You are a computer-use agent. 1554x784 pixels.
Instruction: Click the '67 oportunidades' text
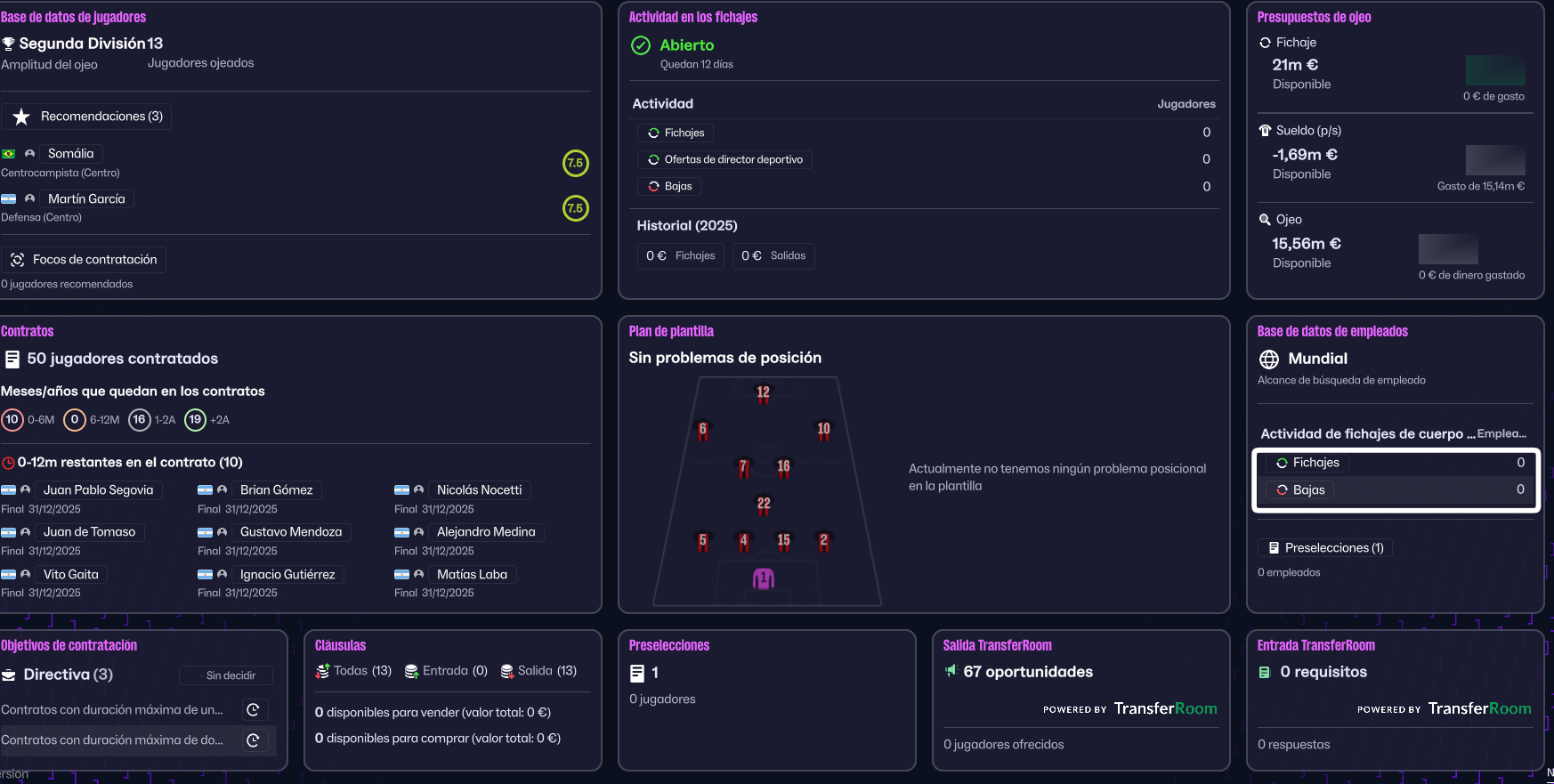tap(1028, 672)
